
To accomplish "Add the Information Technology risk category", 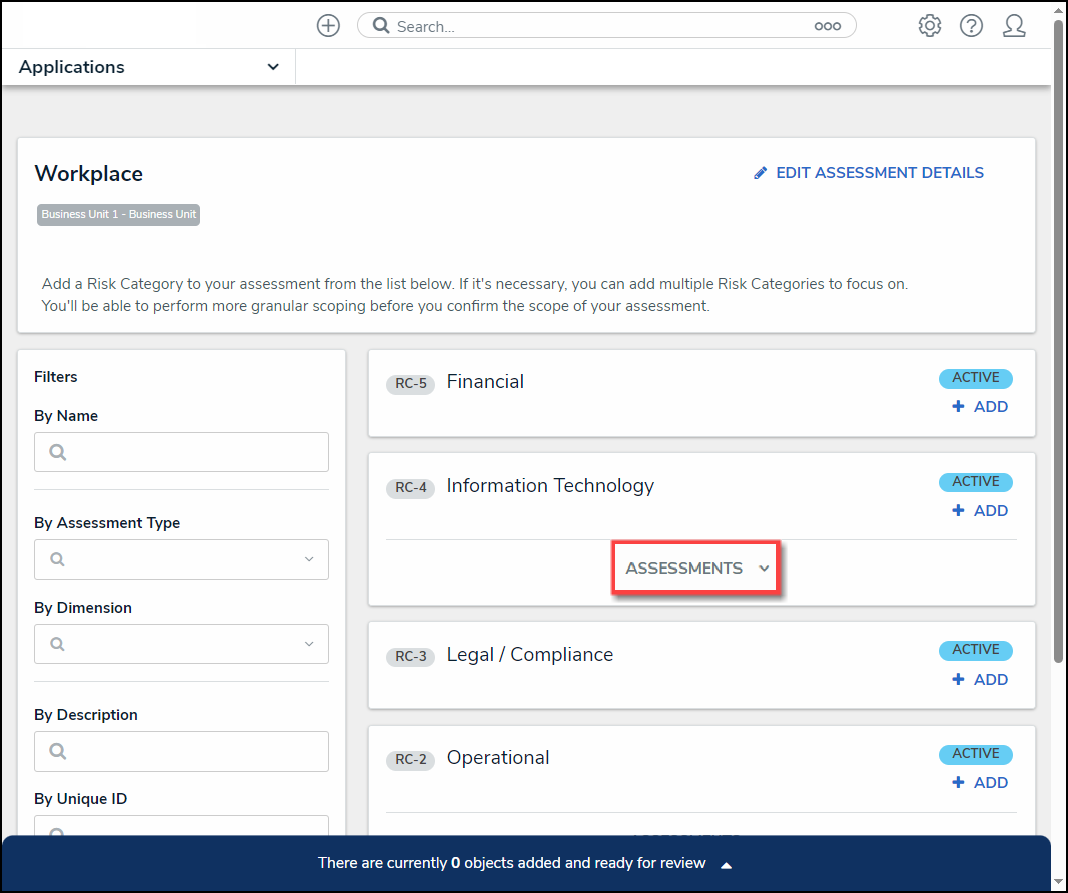I will point(980,510).
